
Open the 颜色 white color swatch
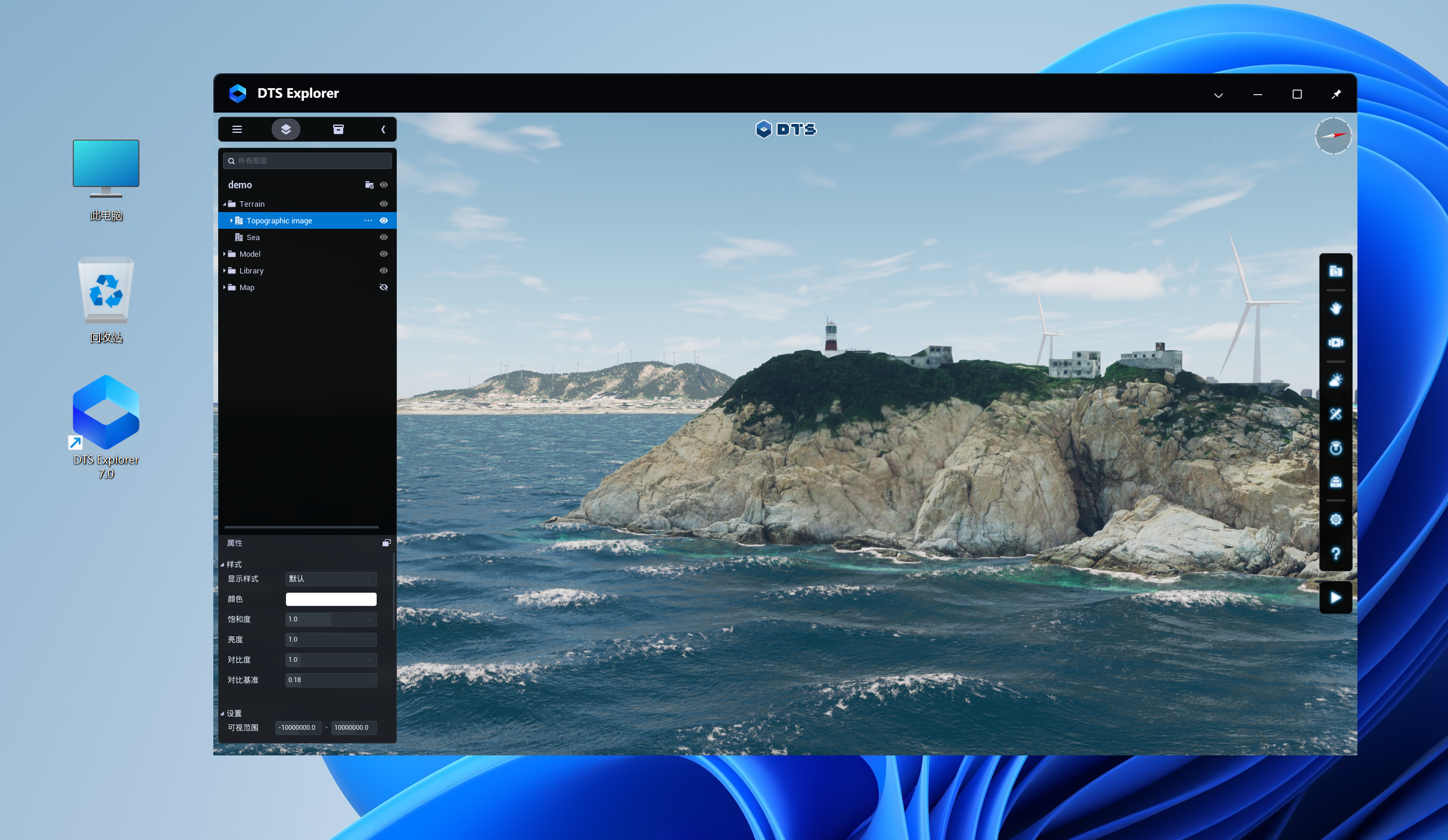(331, 599)
